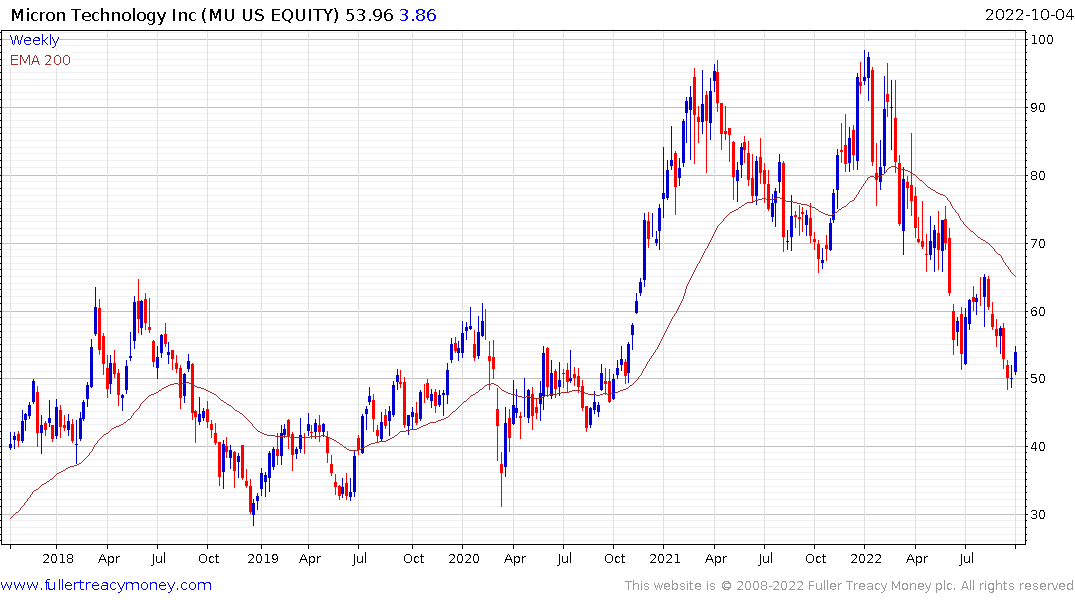Image resolution: width=1075 pixels, height=600 pixels.
Task: Select the 2019 time axis label
Action: [x=263, y=559]
